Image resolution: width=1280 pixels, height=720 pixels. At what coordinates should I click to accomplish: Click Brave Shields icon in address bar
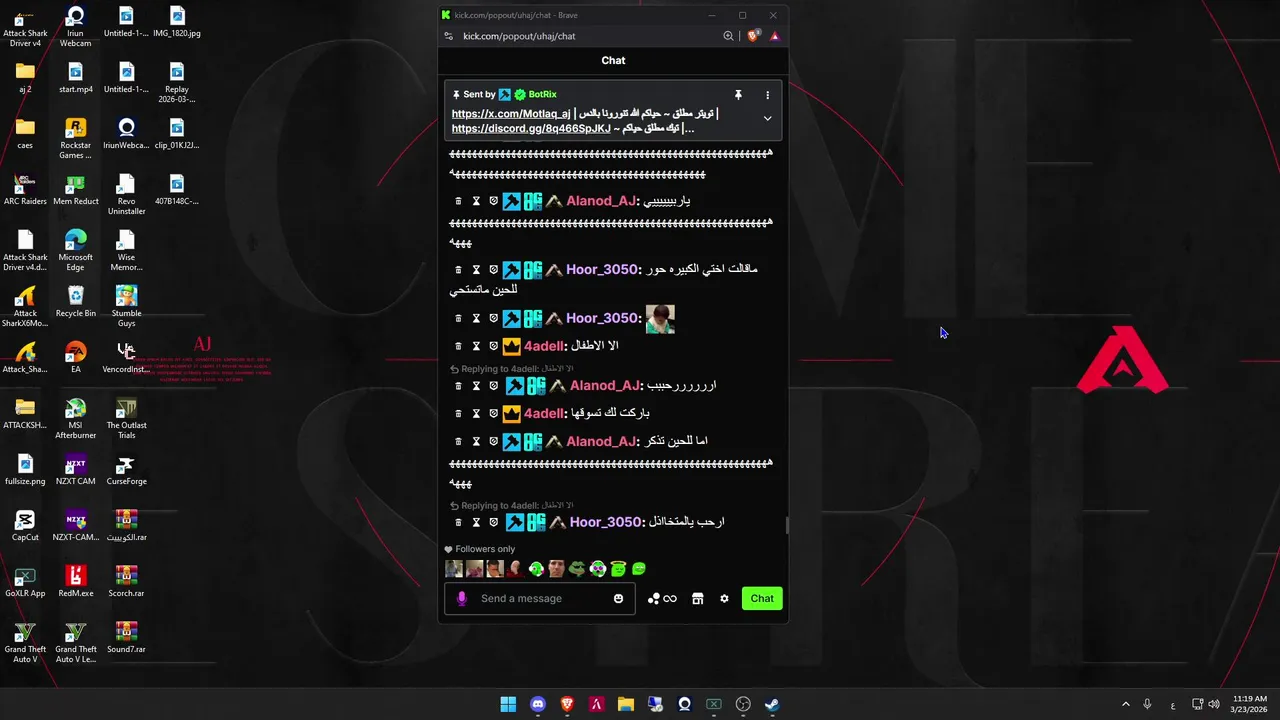click(755, 36)
